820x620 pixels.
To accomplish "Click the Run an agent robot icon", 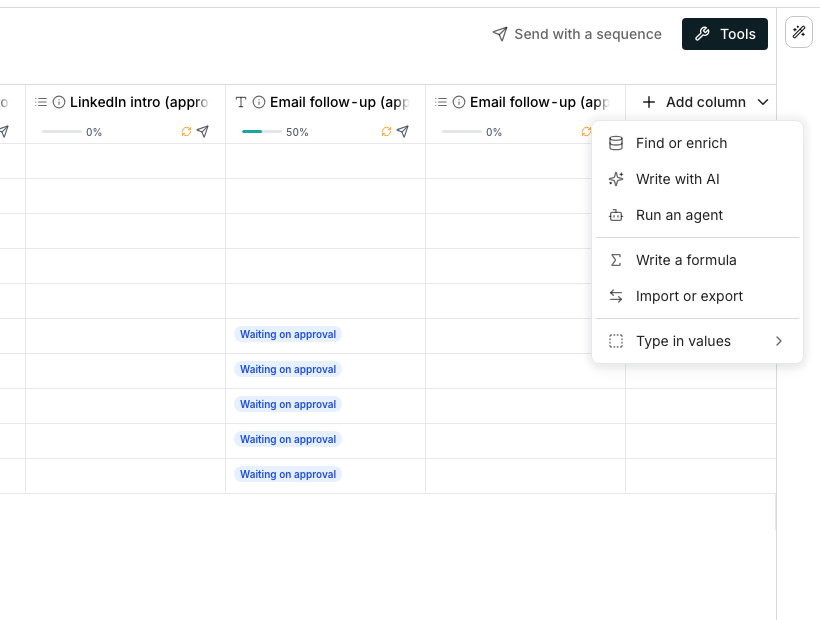I will [x=616, y=215].
